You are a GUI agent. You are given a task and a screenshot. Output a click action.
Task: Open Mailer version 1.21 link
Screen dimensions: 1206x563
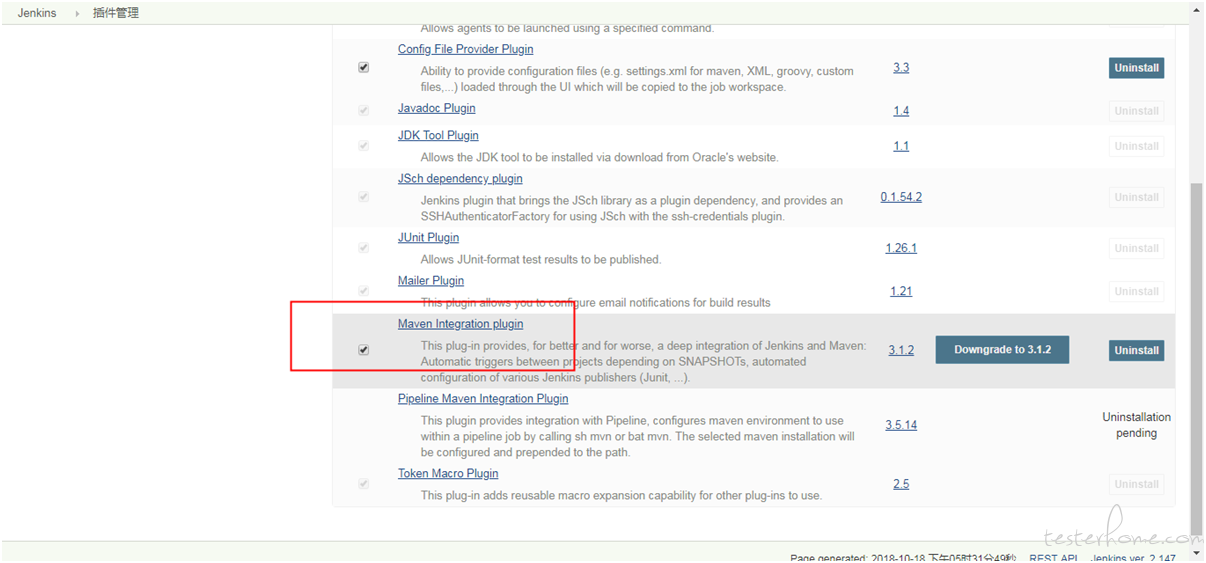(901, 291)
